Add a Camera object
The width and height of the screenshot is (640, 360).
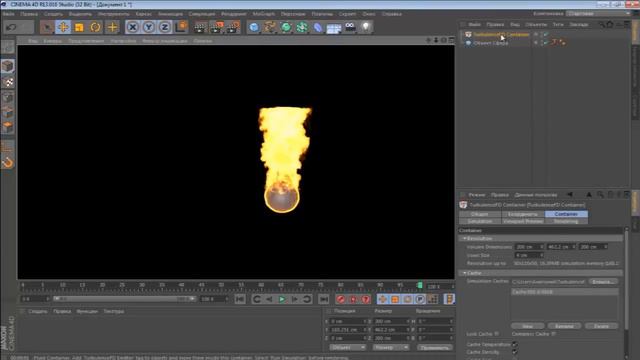coord(350,27)
